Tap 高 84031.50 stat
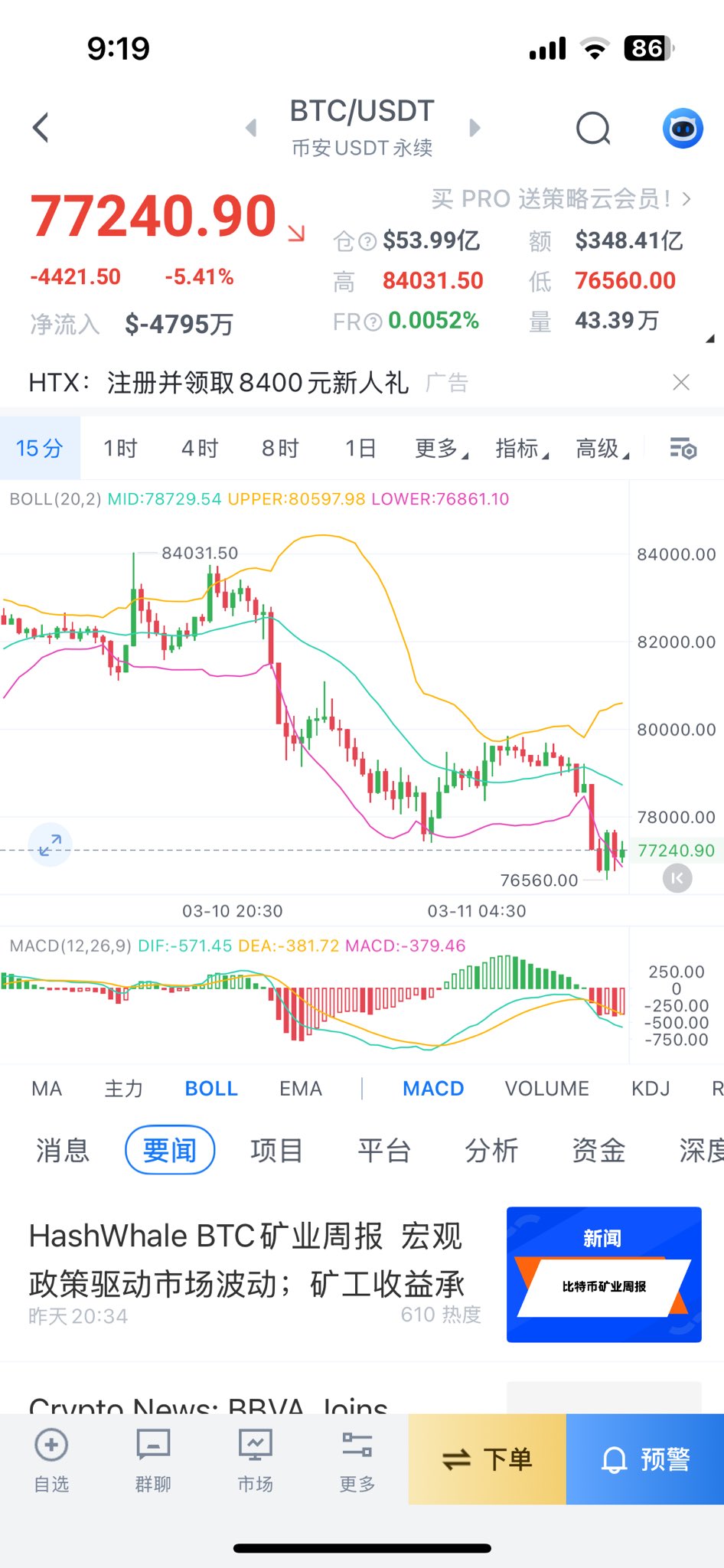Screen dimensions: 724x1568 click(x=408, y=281)
